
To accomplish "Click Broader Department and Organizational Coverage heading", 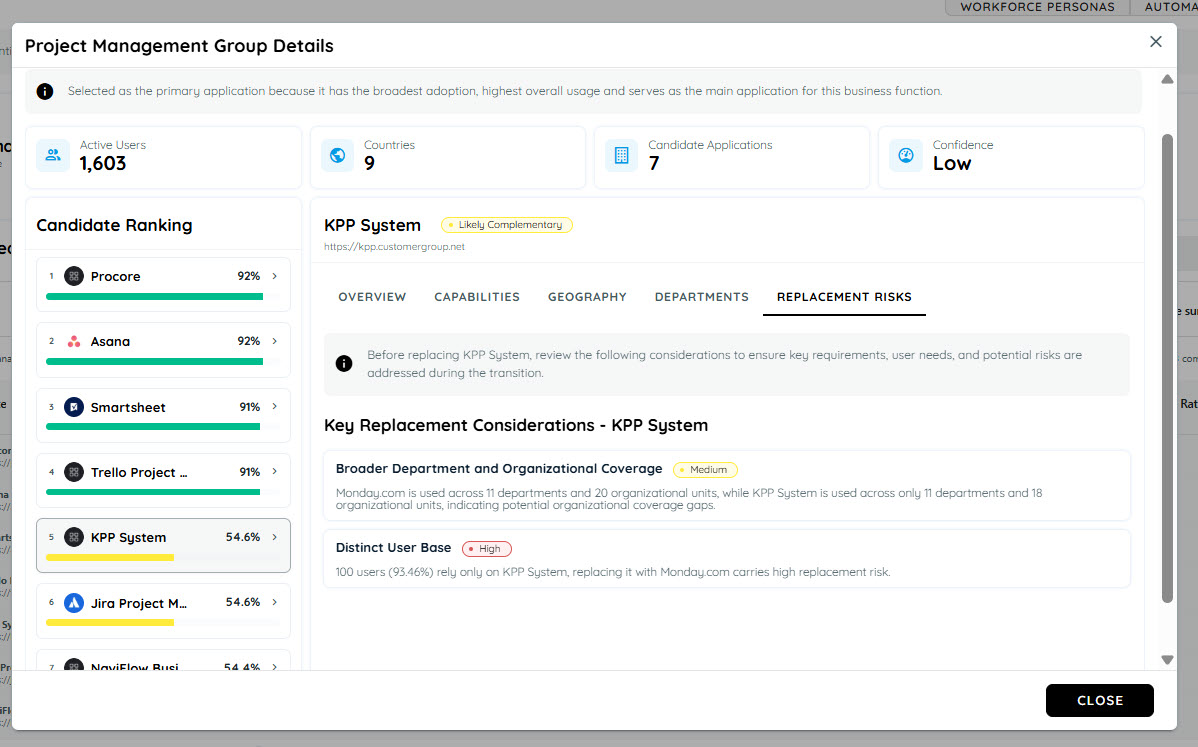I will (499, 469).
